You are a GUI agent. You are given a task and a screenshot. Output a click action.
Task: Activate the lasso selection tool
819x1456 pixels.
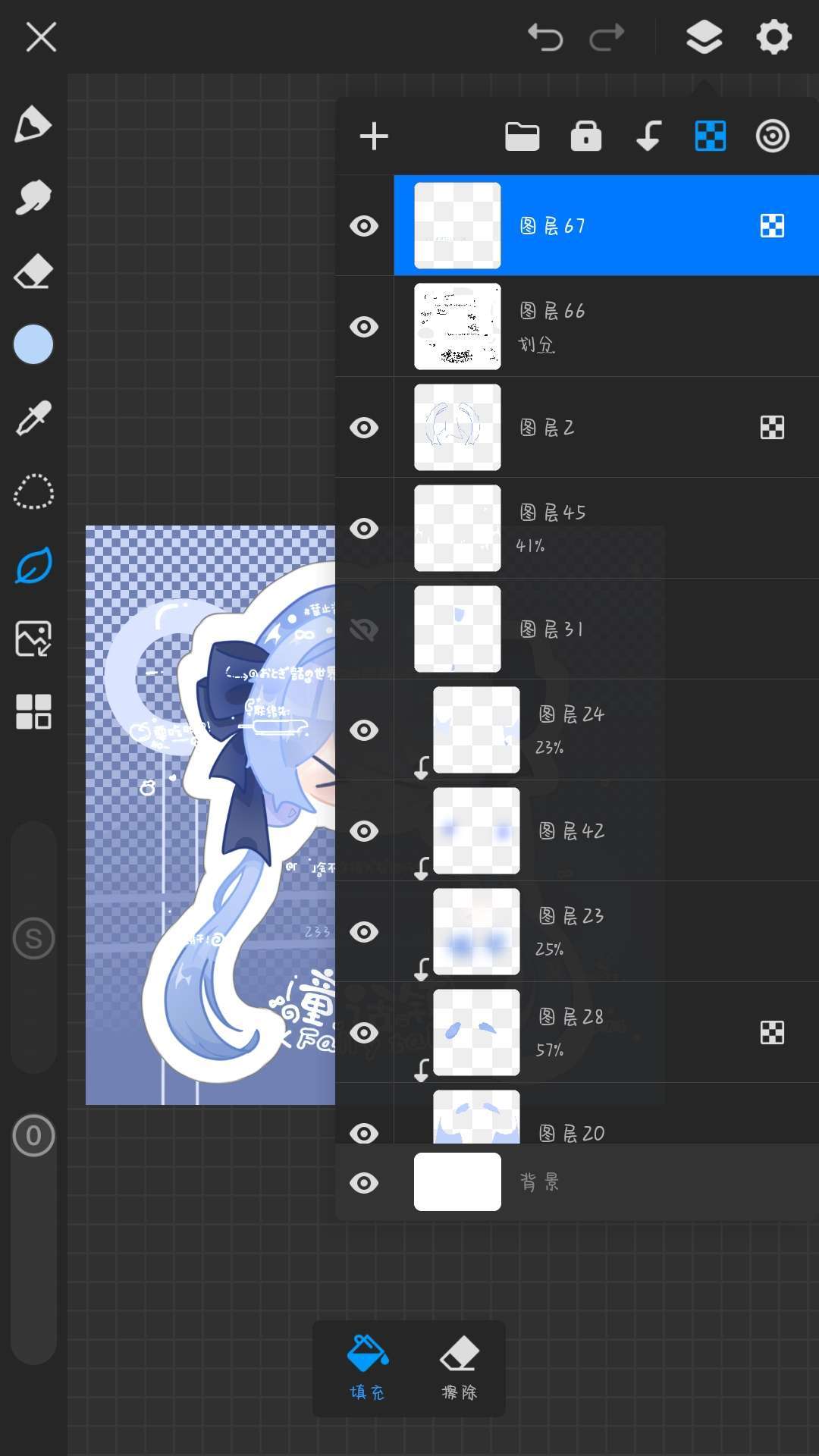click(33, 491)
